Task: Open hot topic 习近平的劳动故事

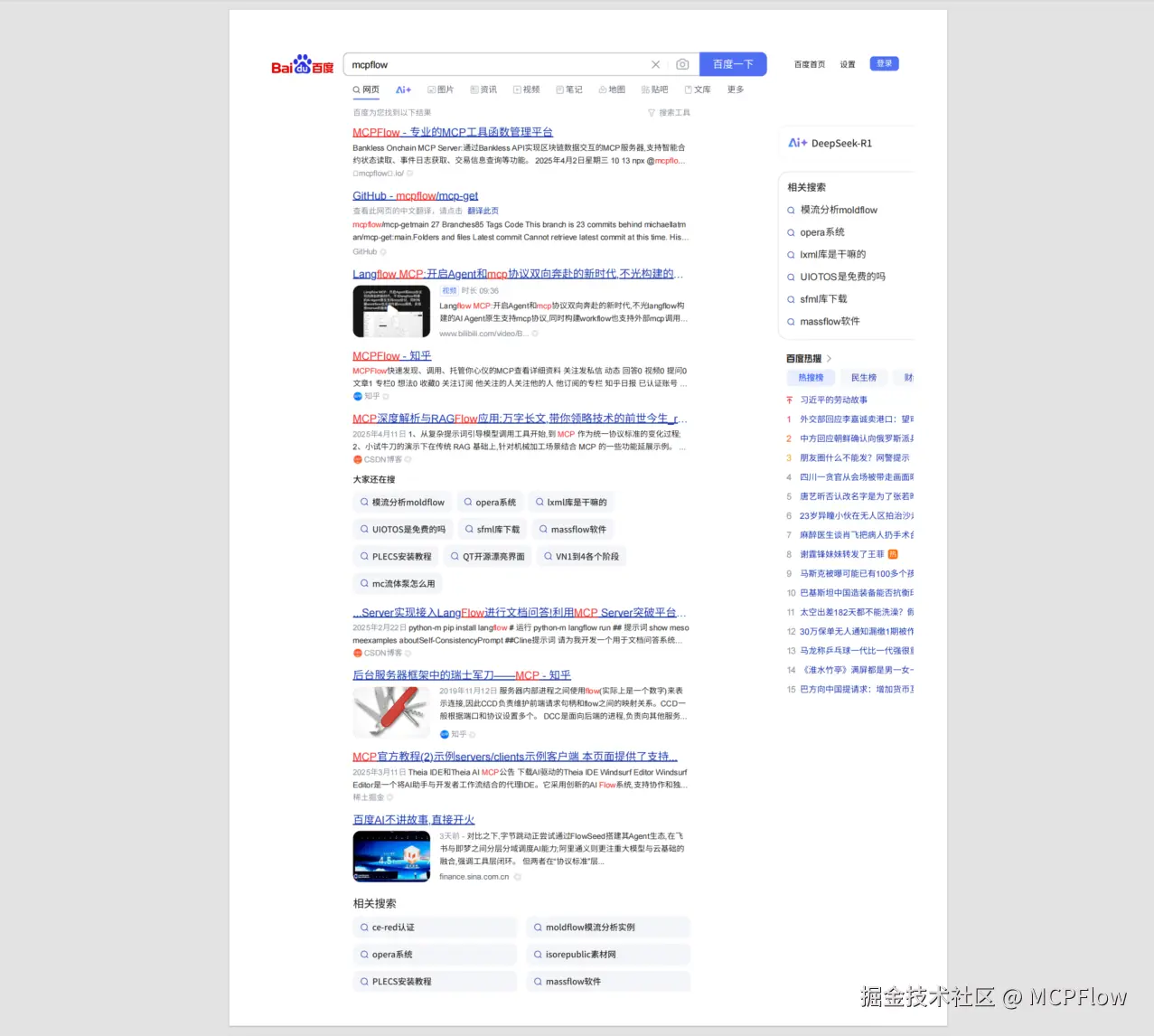Action: click(x=833, y=400)
